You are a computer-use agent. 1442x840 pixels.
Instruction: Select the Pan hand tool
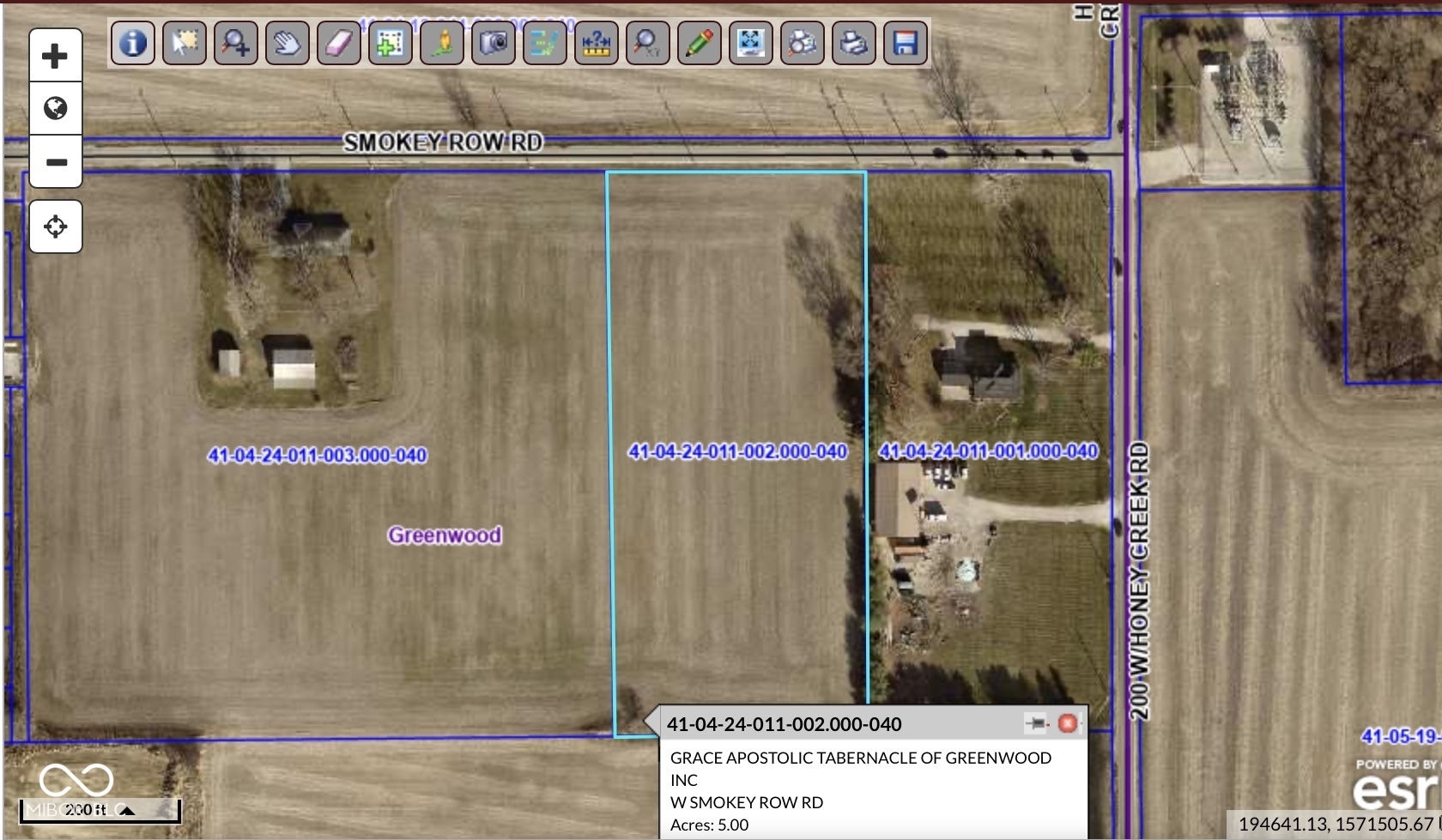pos(287,43)
